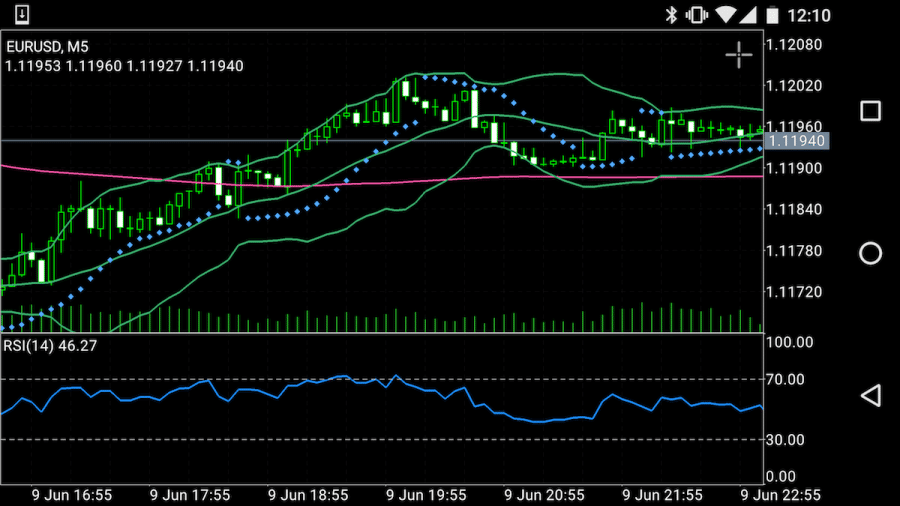Tap the vibrate mode status icon
This screenshot has height=506, width=900.
696,15
